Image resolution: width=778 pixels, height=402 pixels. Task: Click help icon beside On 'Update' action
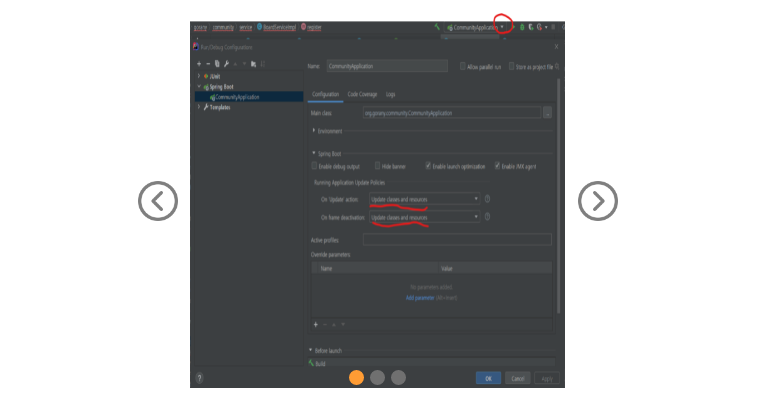[487, 199]
